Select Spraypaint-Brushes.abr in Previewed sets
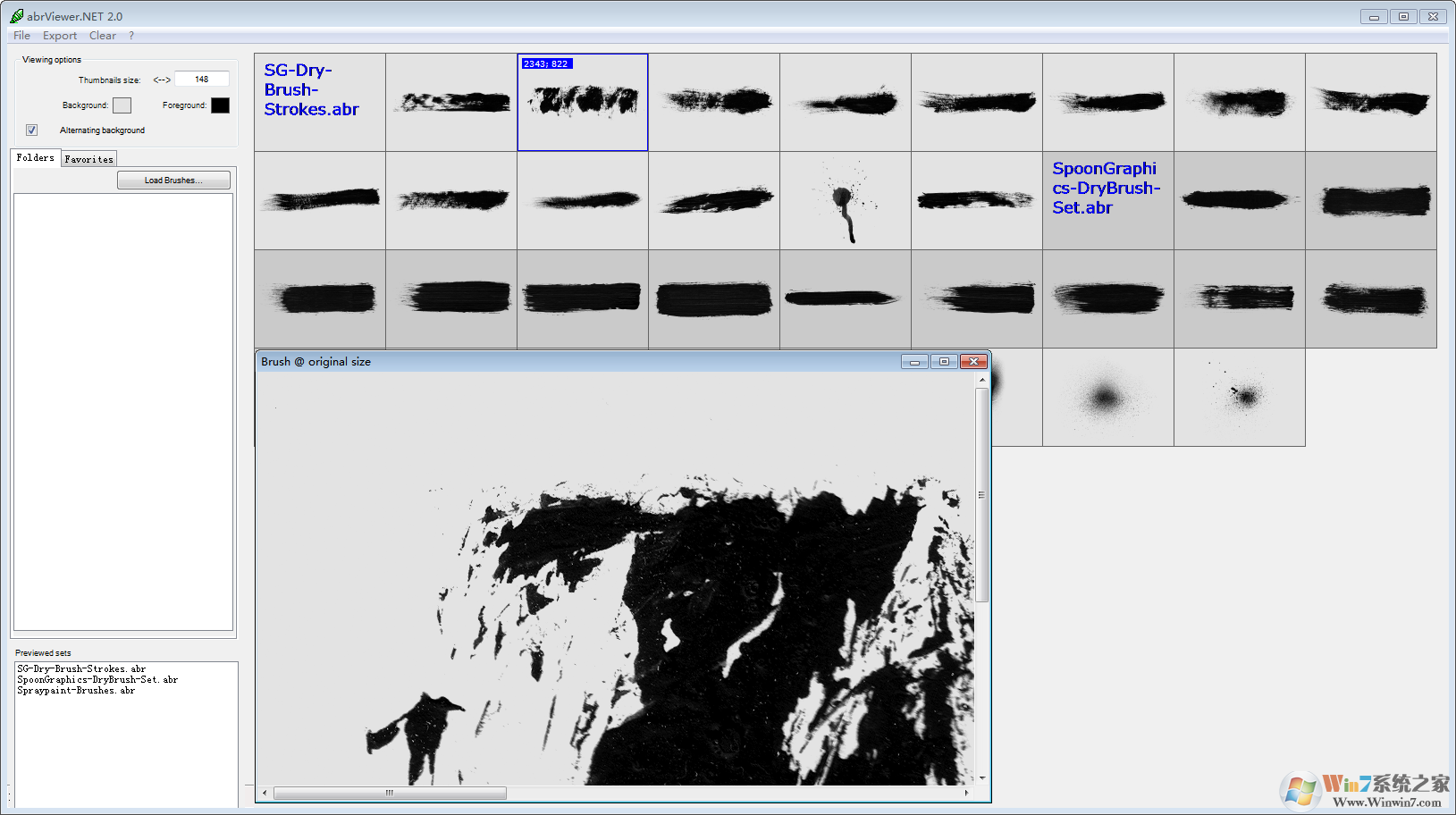 pos(76,691)
